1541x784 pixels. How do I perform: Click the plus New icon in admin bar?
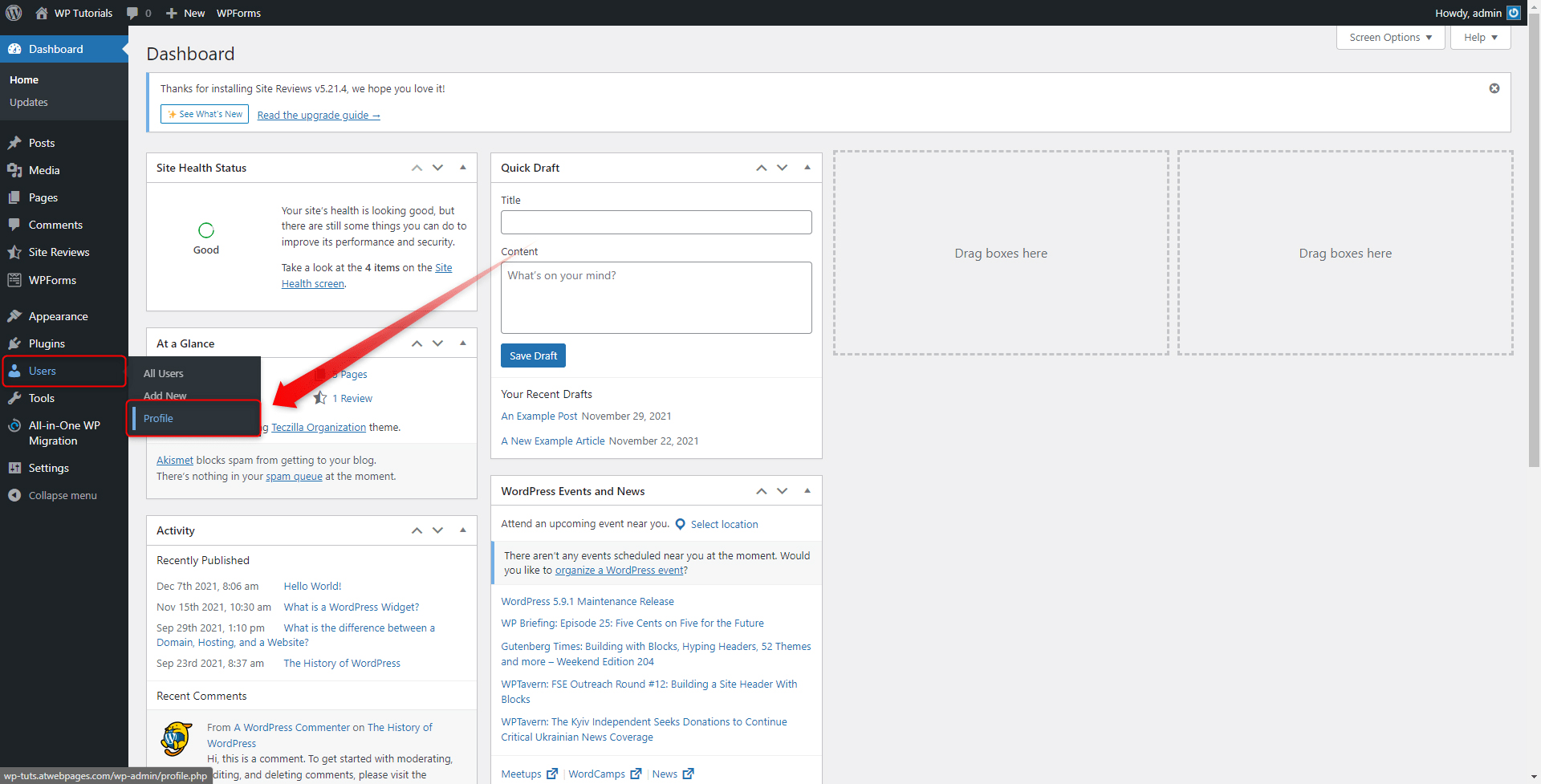[171, 13]
